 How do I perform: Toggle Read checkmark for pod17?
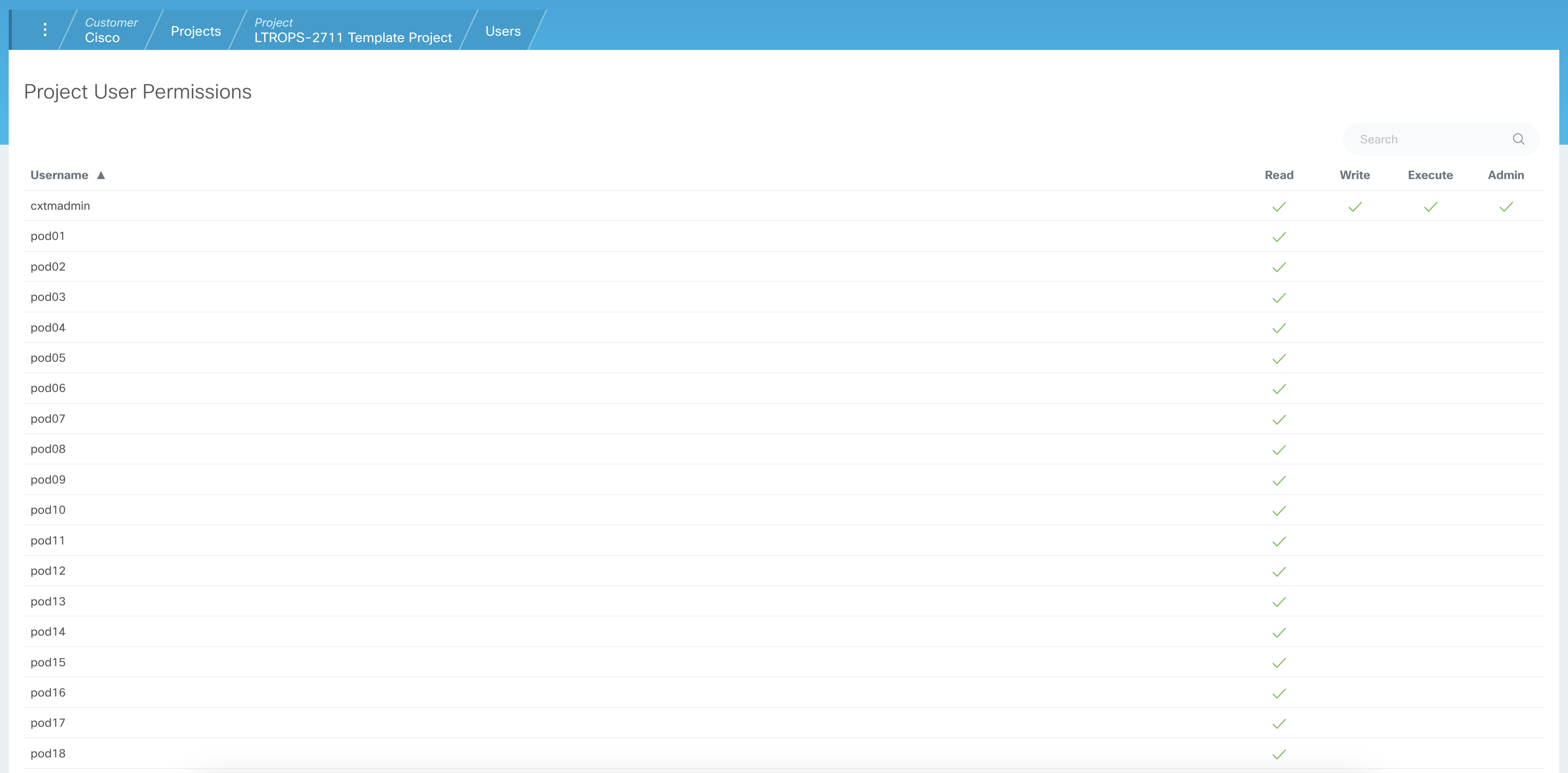click(x=1279, y=724)
